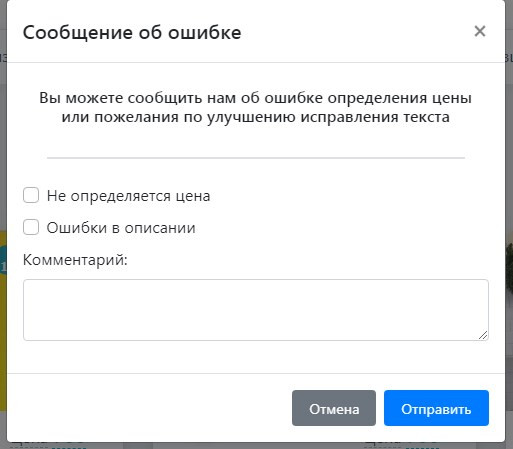The height and width of the screenshot is (449, 513).
Task: Click the teal badge at left edge
Action: tap(3, 260)
